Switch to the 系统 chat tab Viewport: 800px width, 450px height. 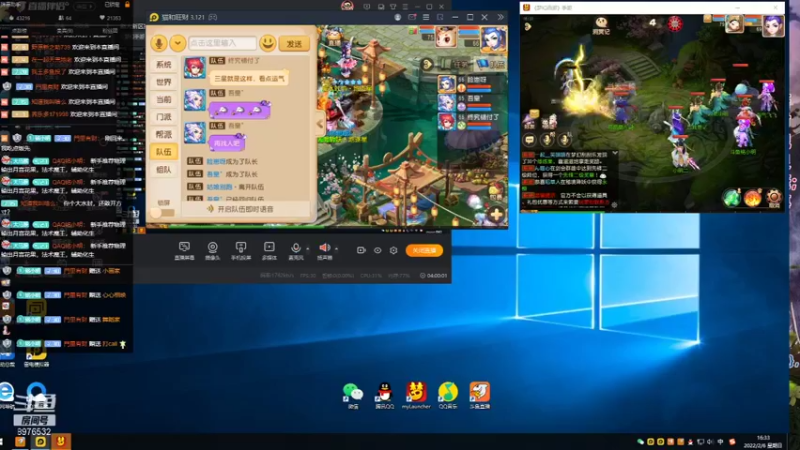tap(164, 65)
